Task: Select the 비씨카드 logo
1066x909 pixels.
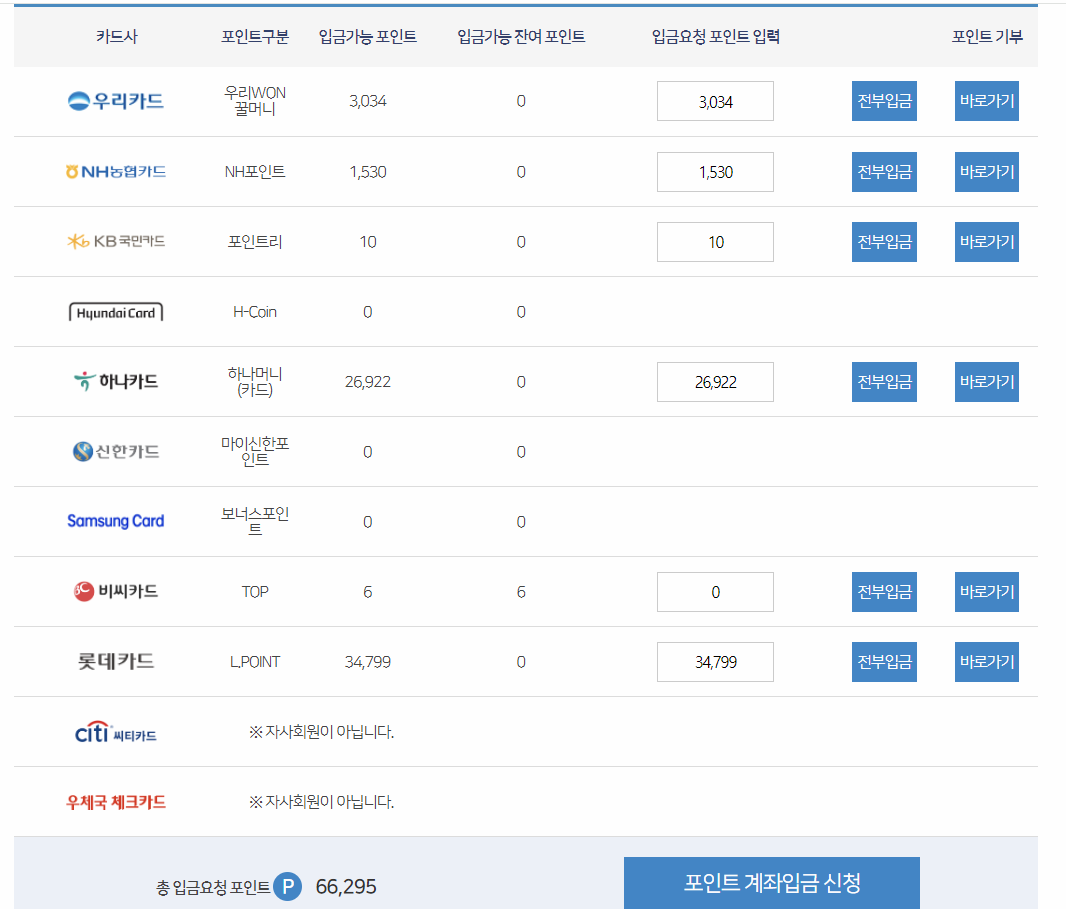Action: click(114, 591)
